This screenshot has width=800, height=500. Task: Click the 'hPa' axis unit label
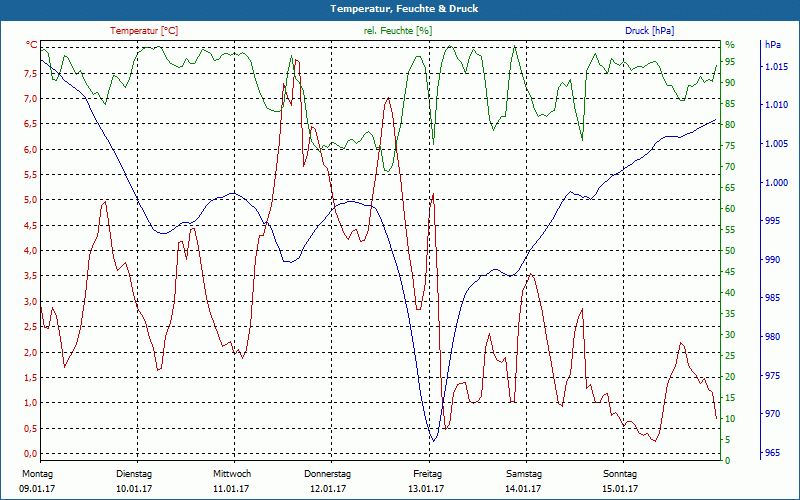click(772, 44)
